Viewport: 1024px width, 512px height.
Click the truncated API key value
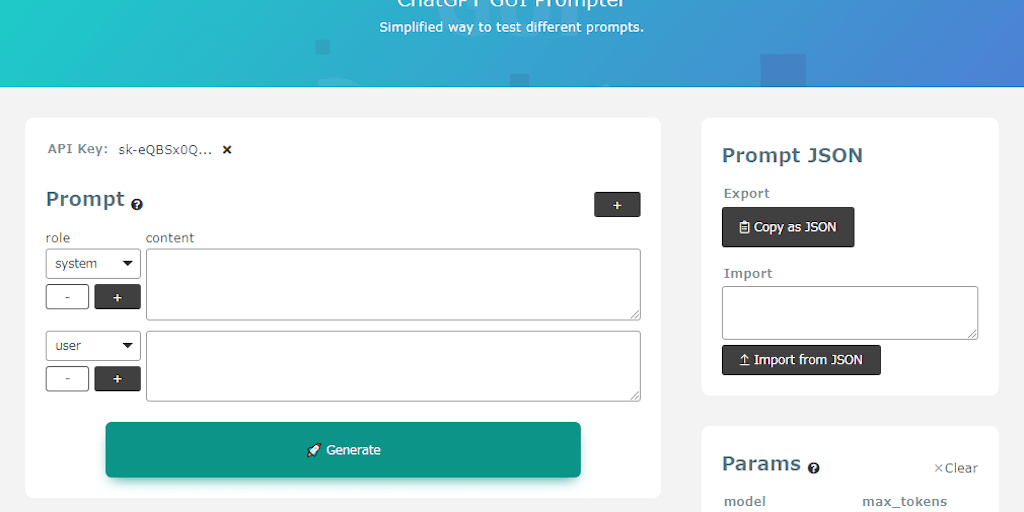pyautogui.click(x=165, y=150)
